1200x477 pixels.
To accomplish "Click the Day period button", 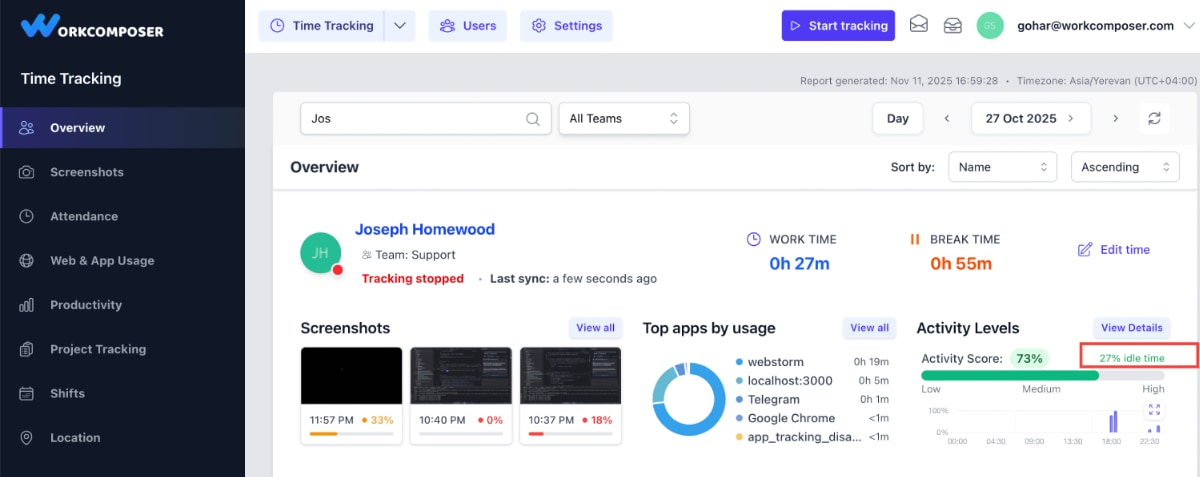I will [x=898, y=118].
